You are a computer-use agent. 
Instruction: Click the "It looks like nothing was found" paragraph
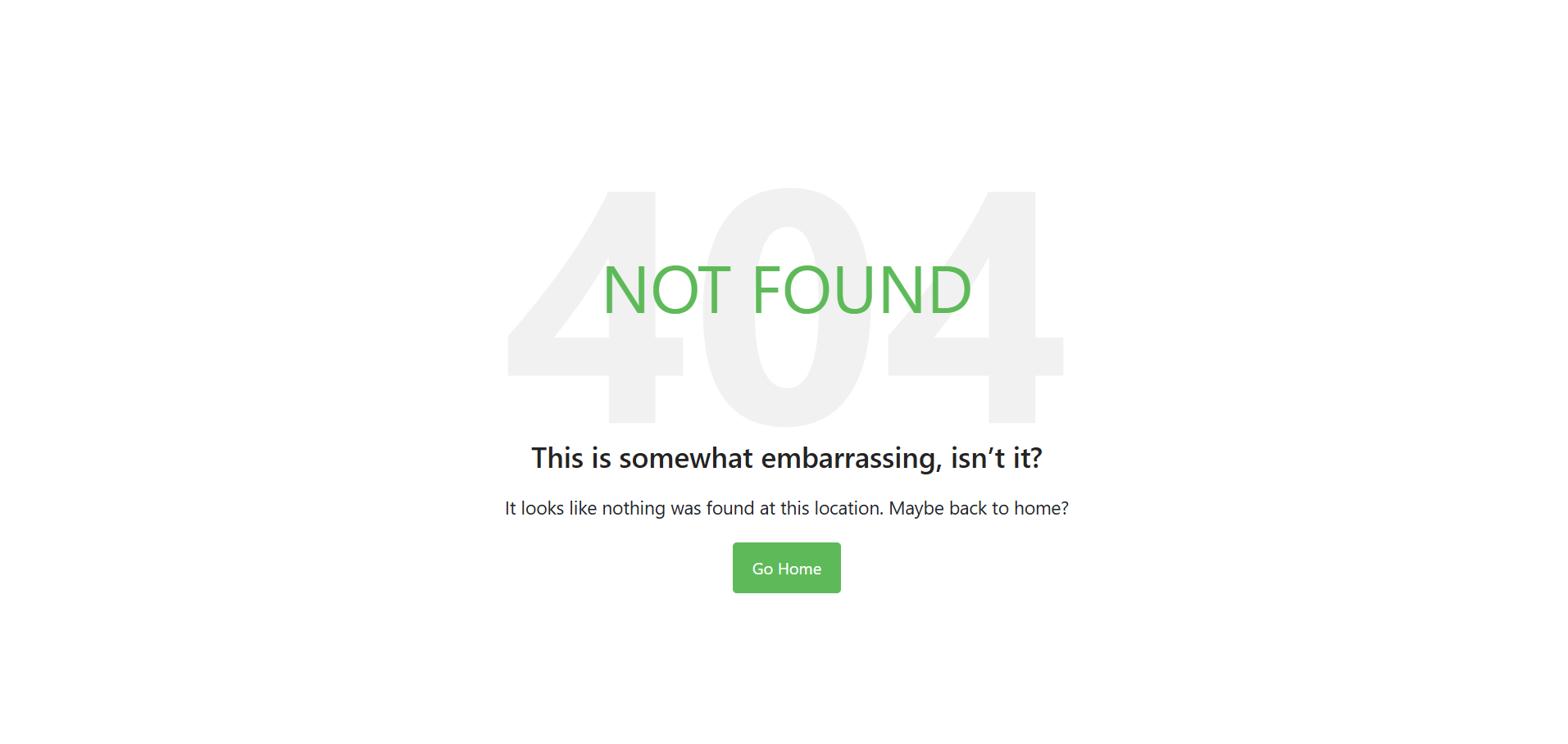[x=787, y=509]
